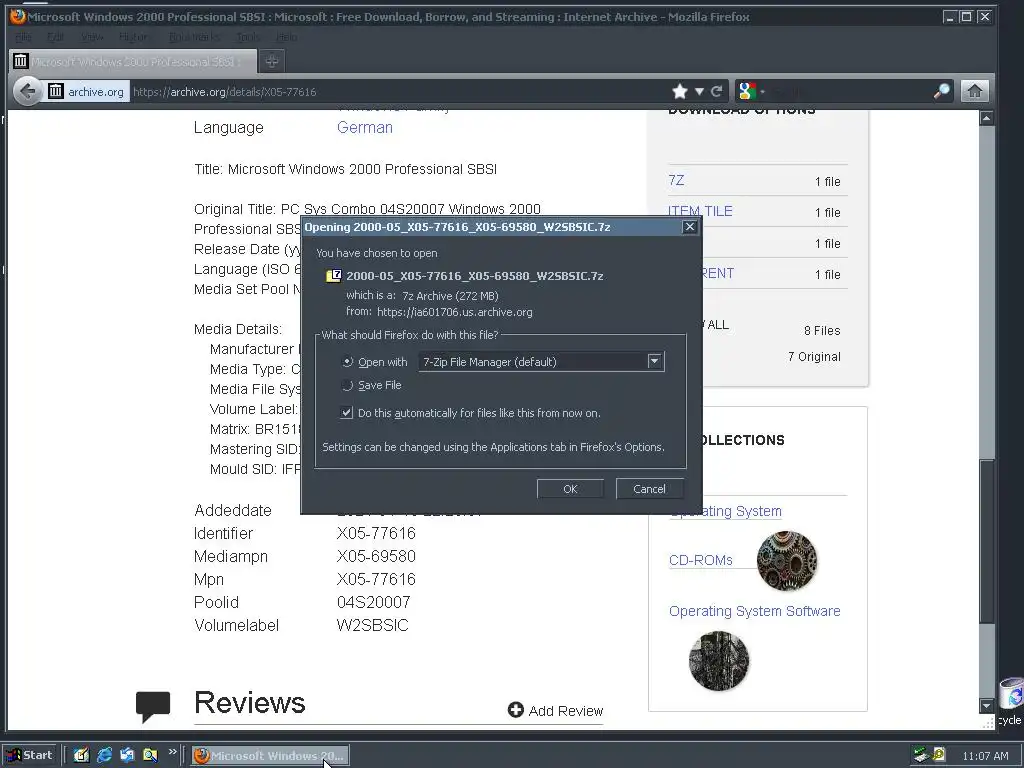The width and height of the screenshot is (1024, 768).
Task: Open the Help menu
Action: (x=286, y=37)
